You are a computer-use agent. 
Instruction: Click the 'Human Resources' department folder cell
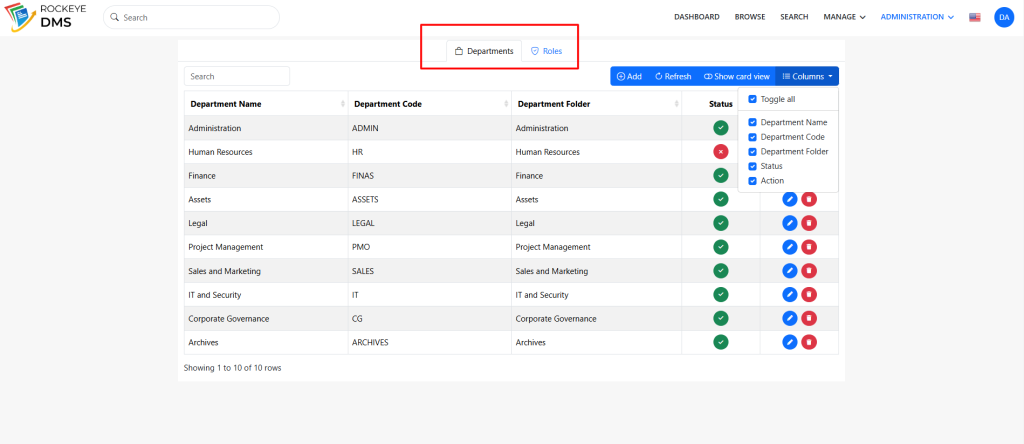click(x=596, y=151)
